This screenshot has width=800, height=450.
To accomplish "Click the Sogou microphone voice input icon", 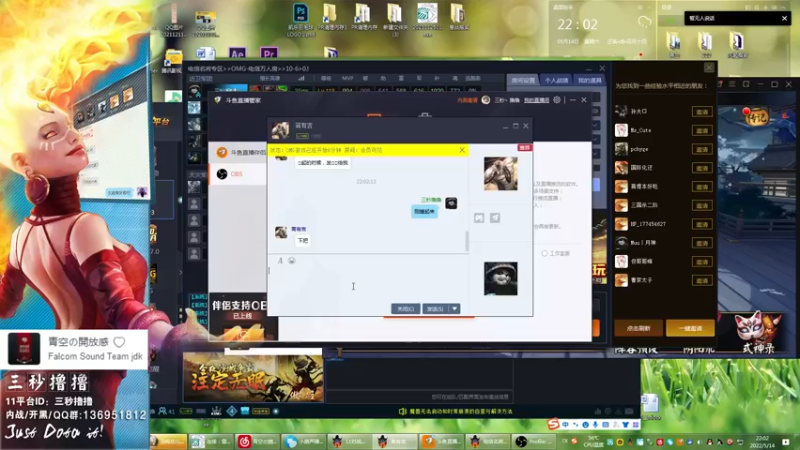I will [595, 424].
